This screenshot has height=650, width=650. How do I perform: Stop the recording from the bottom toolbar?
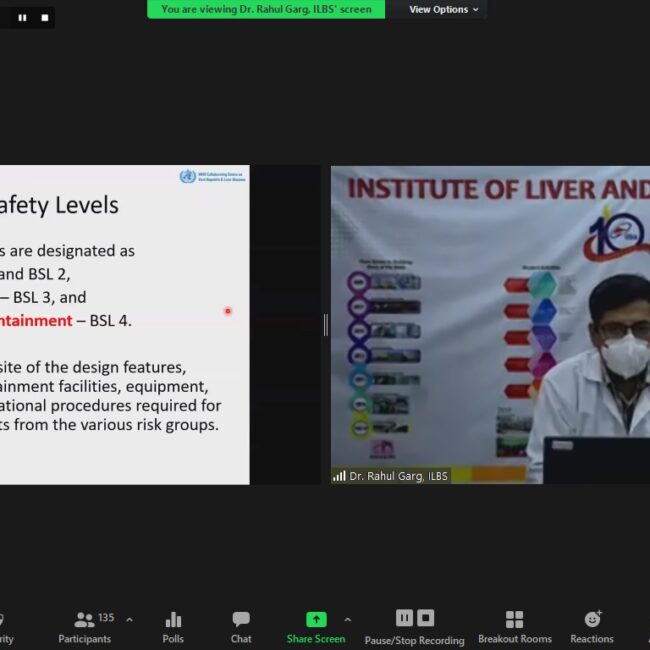click(426, 618)
